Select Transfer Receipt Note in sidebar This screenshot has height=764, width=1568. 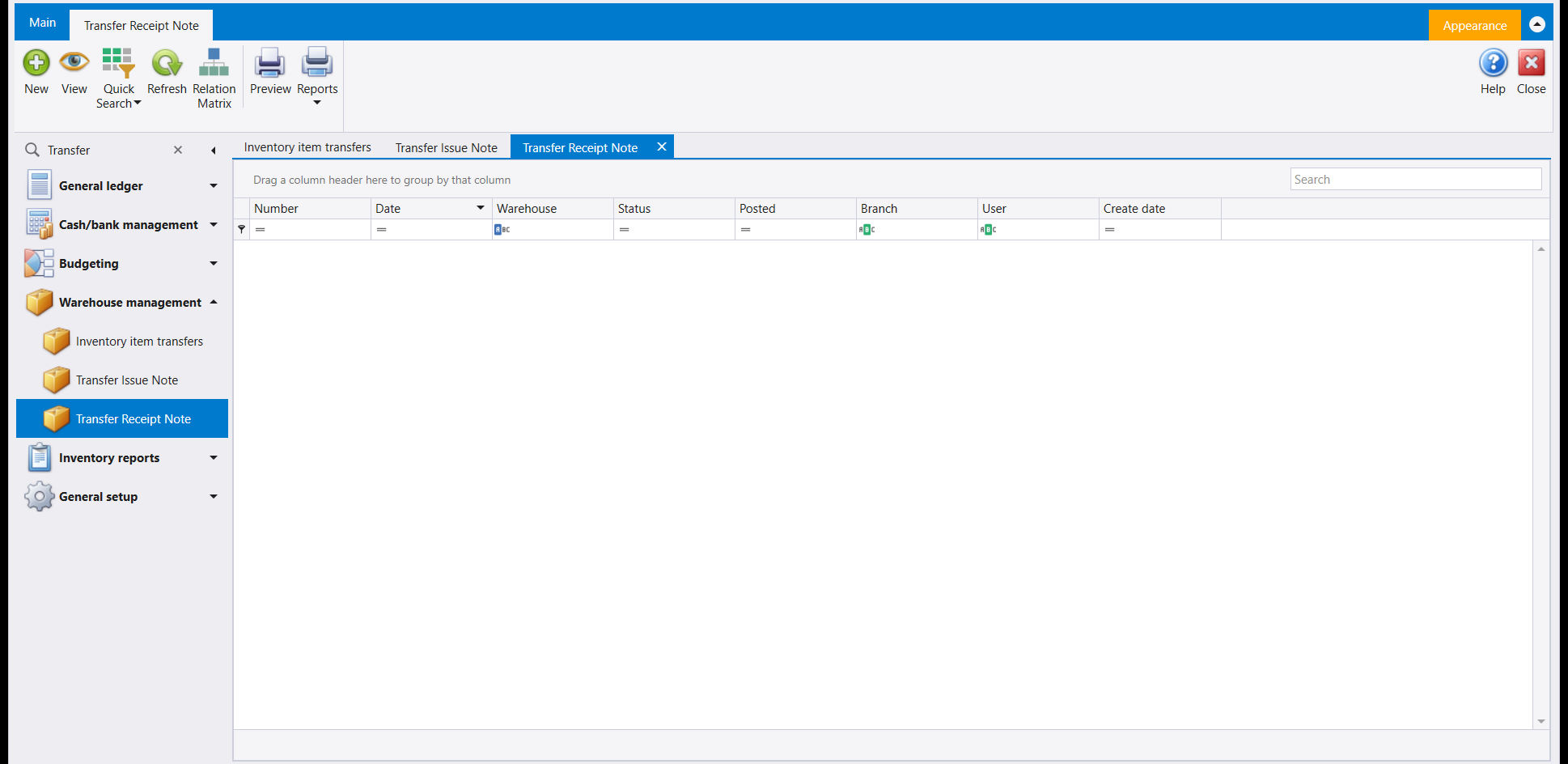click(x=122, y=418)
